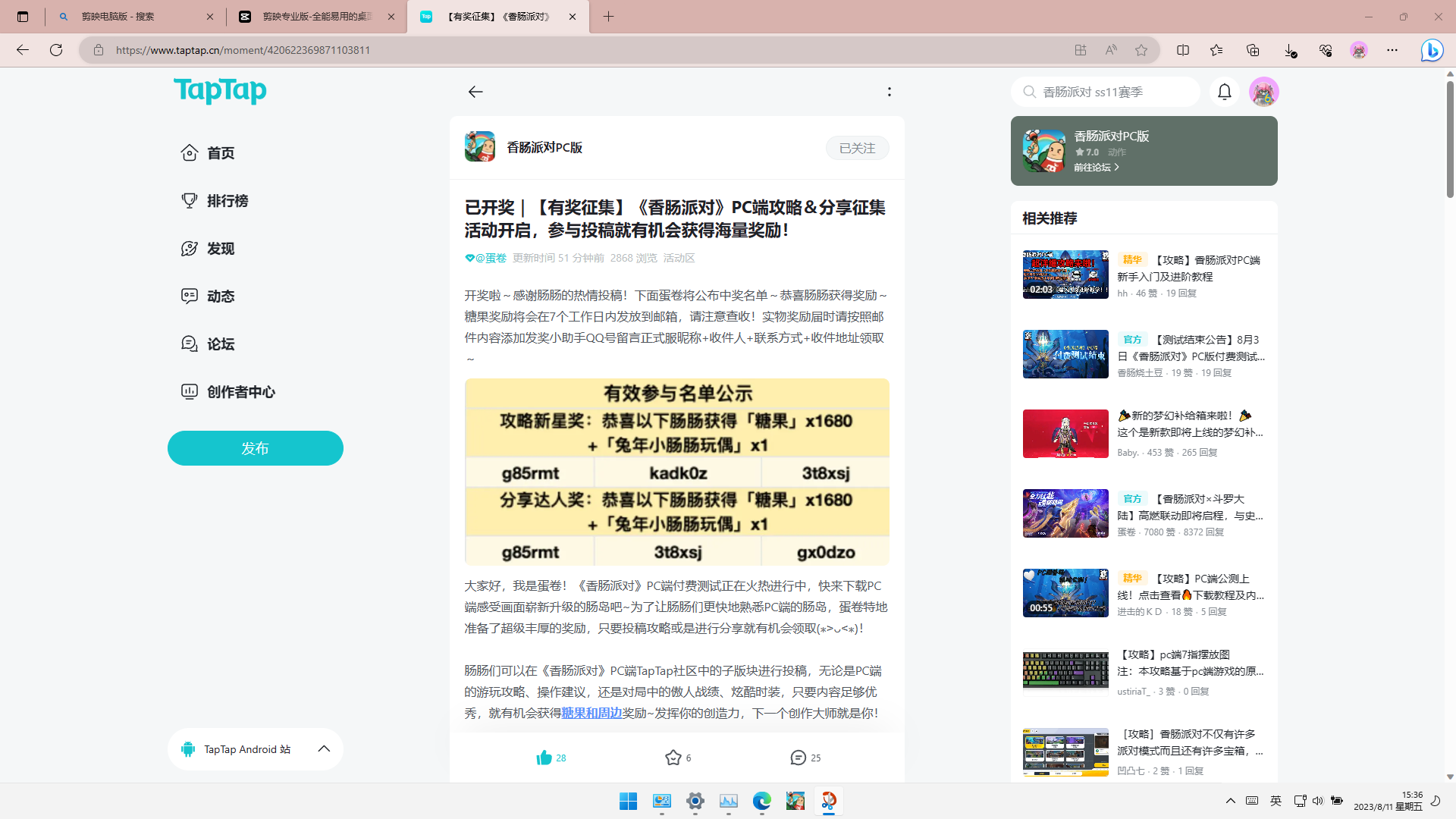
Task: Click the 发布 publish button
Action: [x=256, y=448]
